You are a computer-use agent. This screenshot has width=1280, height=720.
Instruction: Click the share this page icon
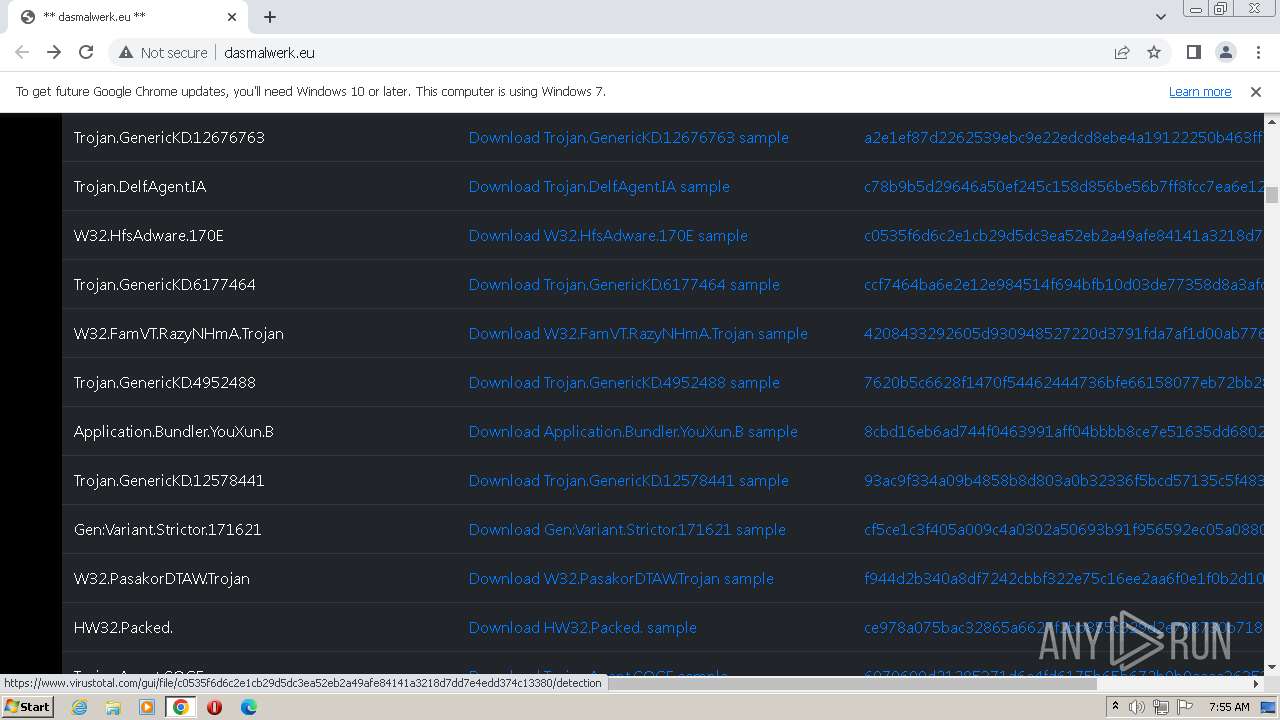(1122, 52)
